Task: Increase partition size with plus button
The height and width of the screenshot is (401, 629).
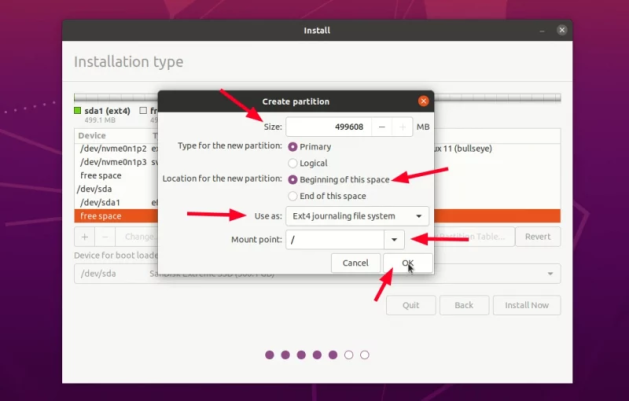Action: [x=402, y=127]
